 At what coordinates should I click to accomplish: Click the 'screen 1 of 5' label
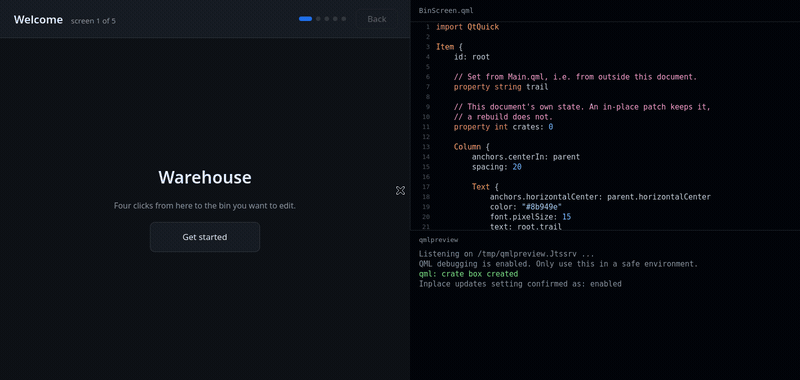(x=93, y=21)
